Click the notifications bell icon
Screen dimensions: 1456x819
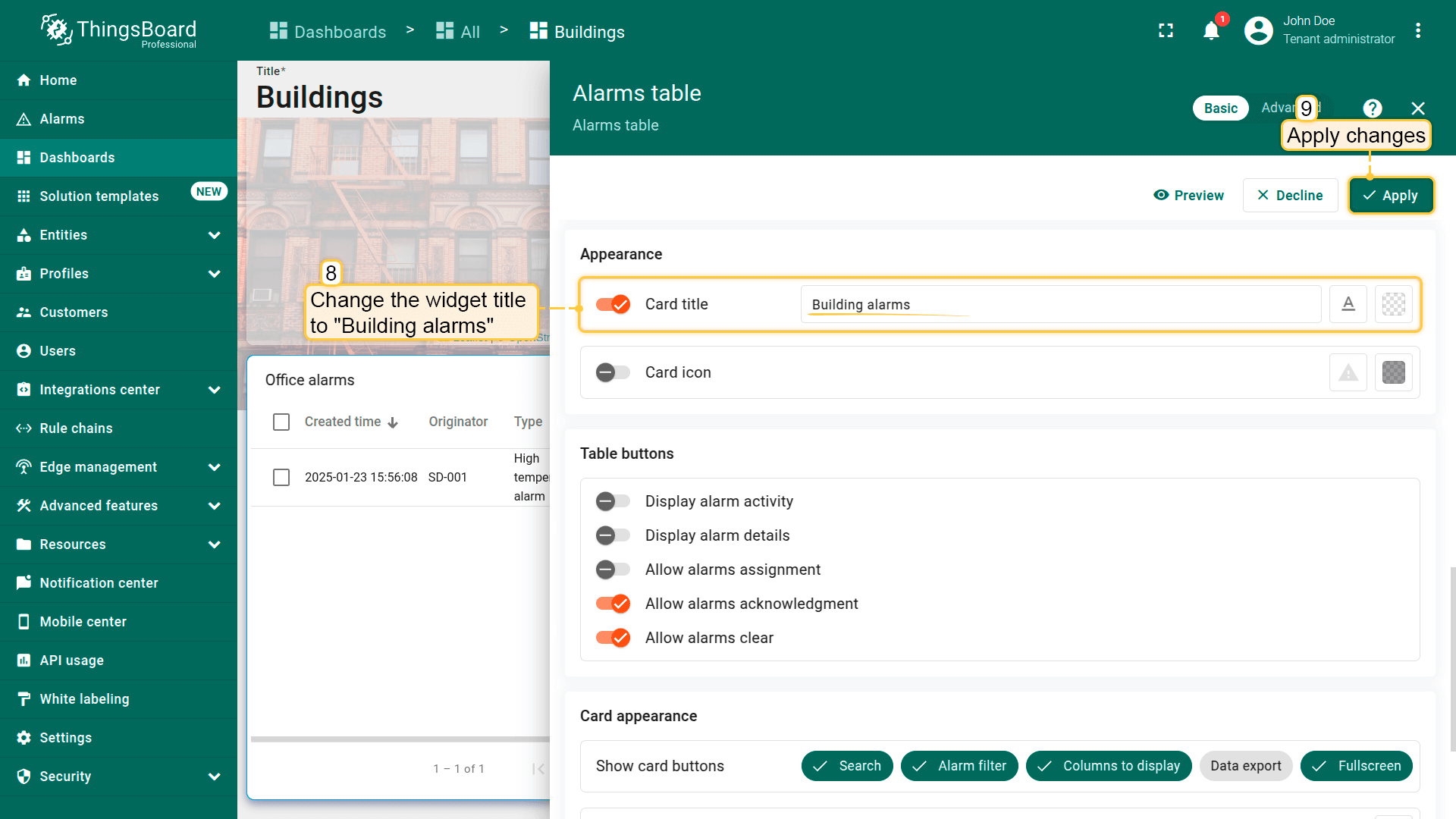1211,31
